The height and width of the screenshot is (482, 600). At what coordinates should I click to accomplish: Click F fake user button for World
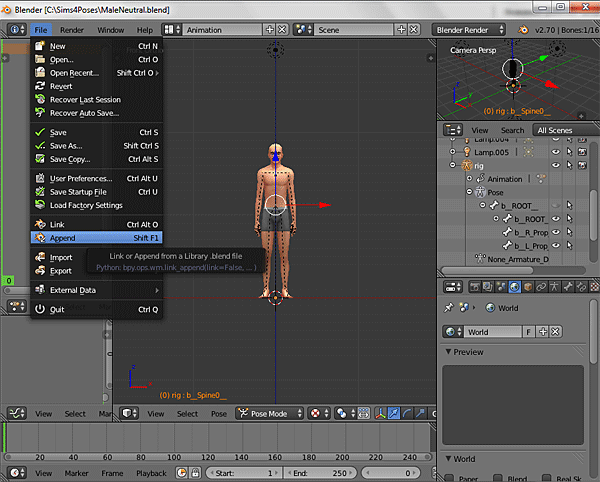point(528,332)
